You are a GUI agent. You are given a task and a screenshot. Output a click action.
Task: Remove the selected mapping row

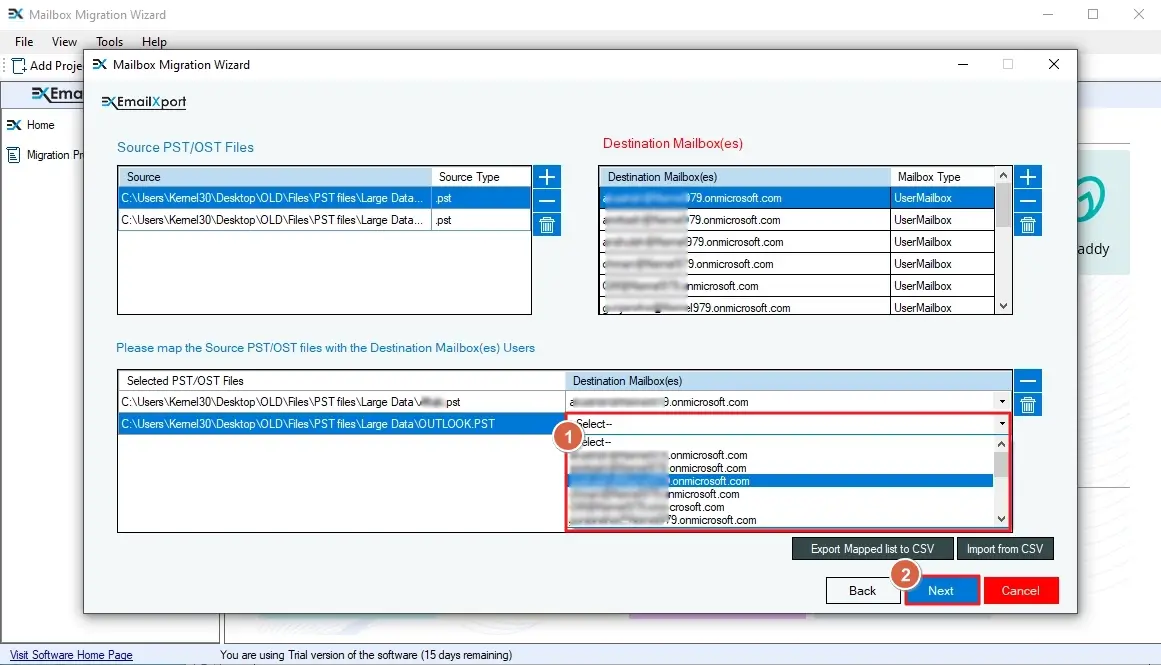tap(1027, 380)
